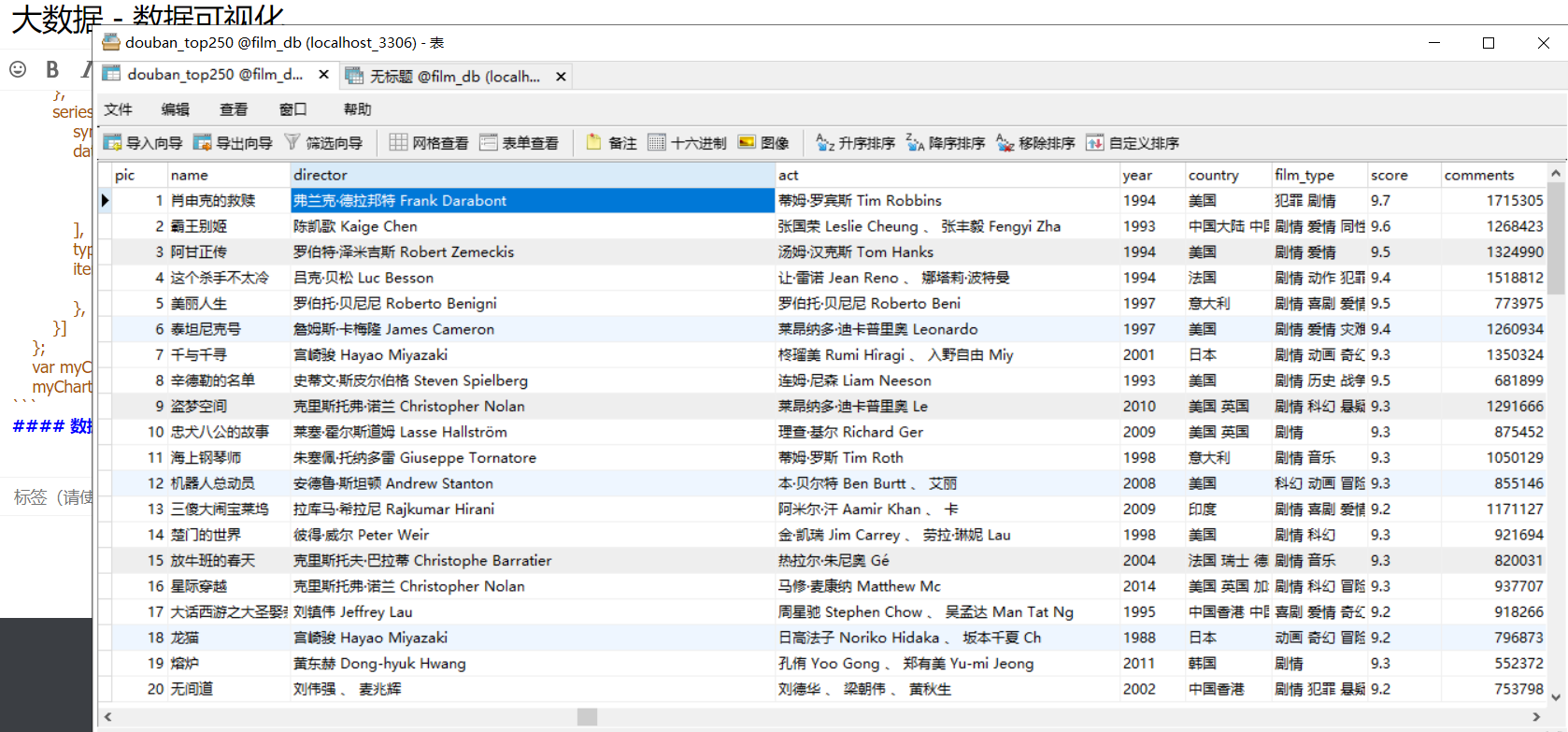Close the douban_top250 @film_d... tab
The width and height of the screenshot is (1568, 732).
pyautogui.click(x=323, y=75)
